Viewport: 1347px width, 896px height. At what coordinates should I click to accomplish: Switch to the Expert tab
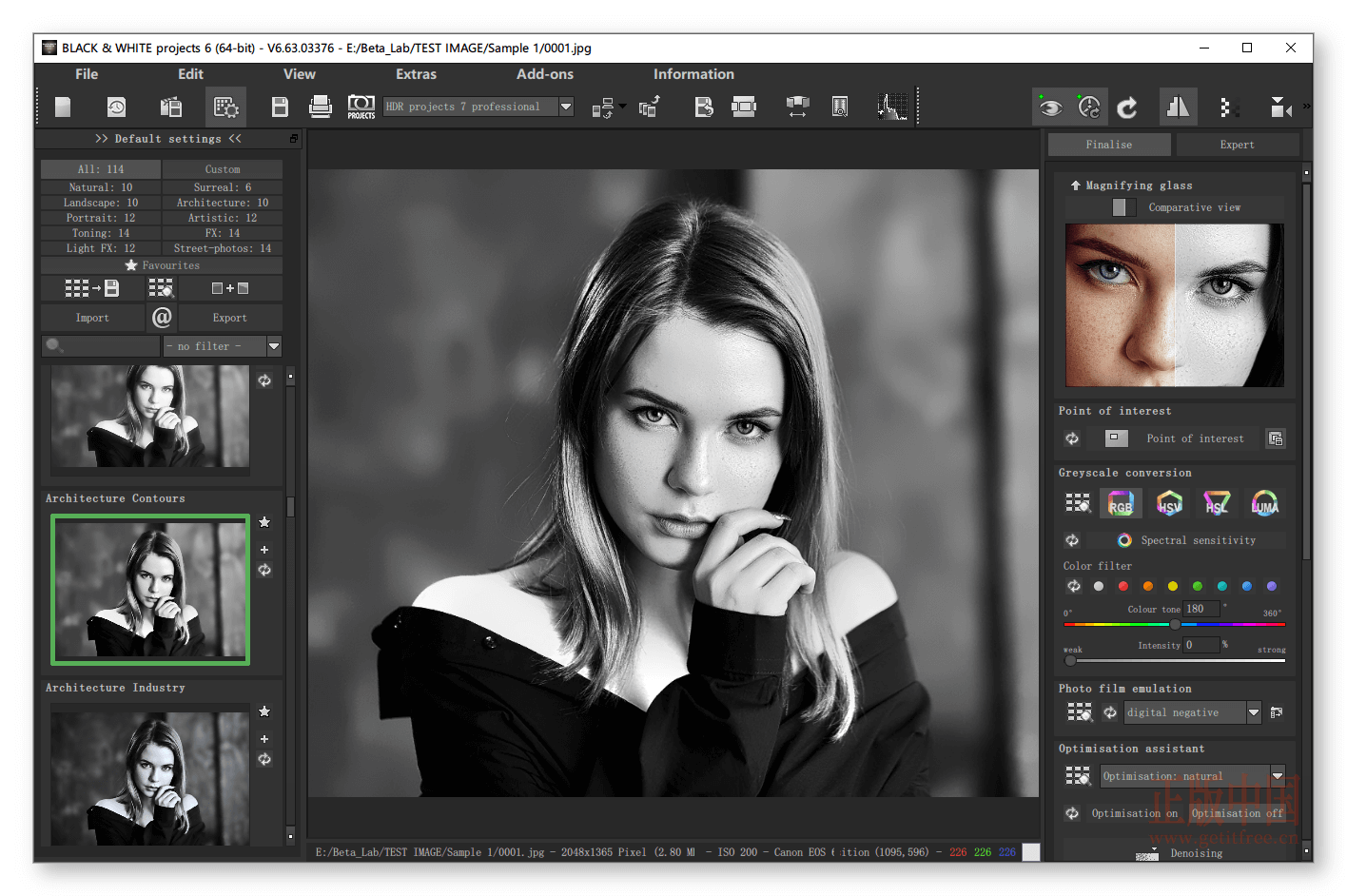1237,145
